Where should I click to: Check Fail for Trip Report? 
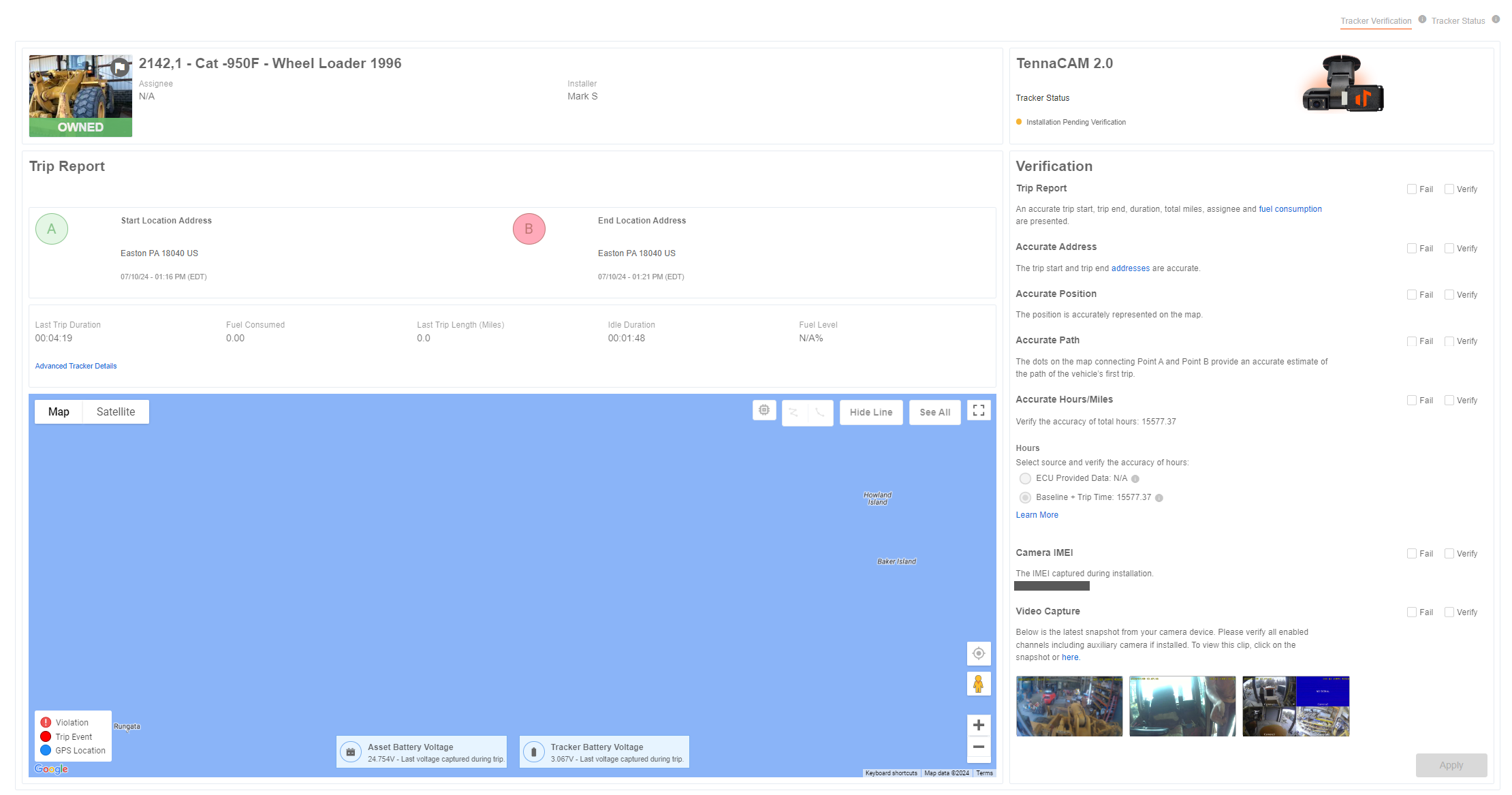point(1412,189)
